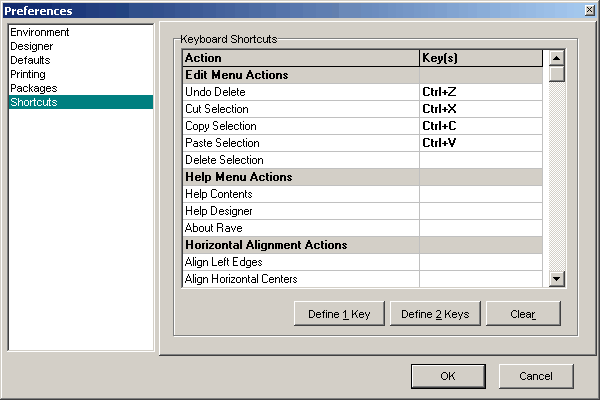The width and height of the screenshot is (600, 400).
Task: Open the Packages preferences page
Action: pos(32,88)
